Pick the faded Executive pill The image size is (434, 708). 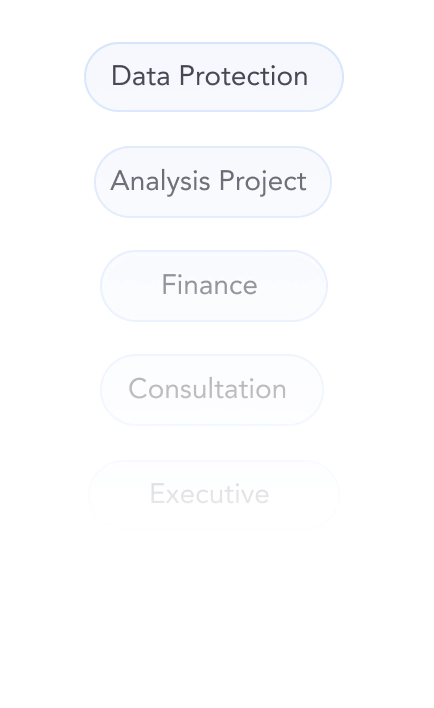pyautogui.click(x=214, y=495)
